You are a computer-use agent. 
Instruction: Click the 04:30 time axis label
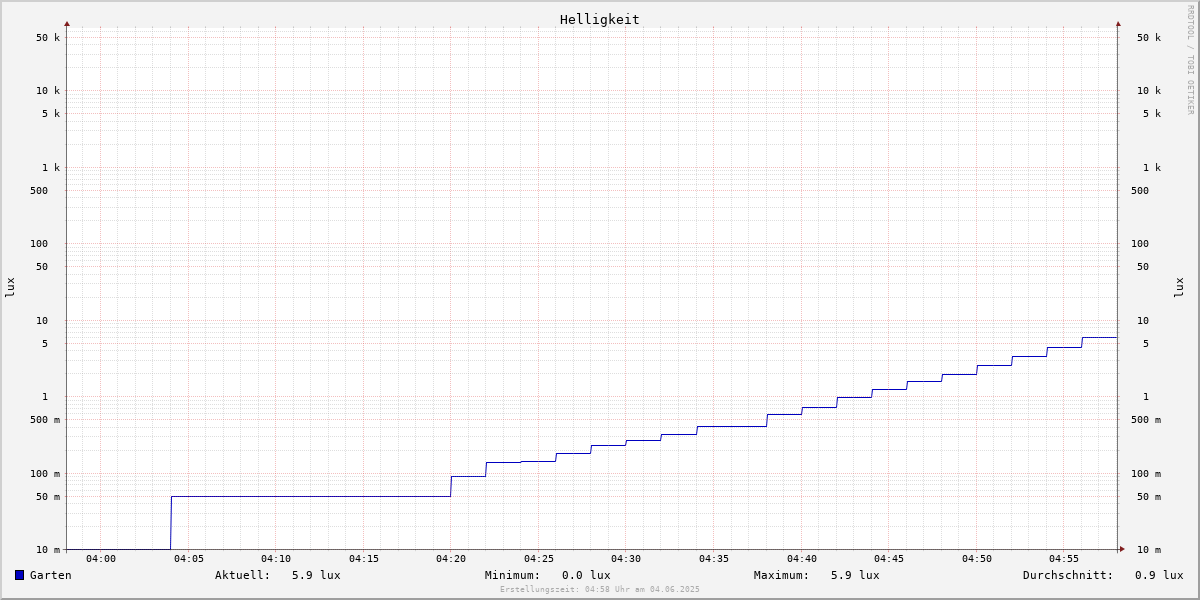pyautogui.click(x=626, y=559)
